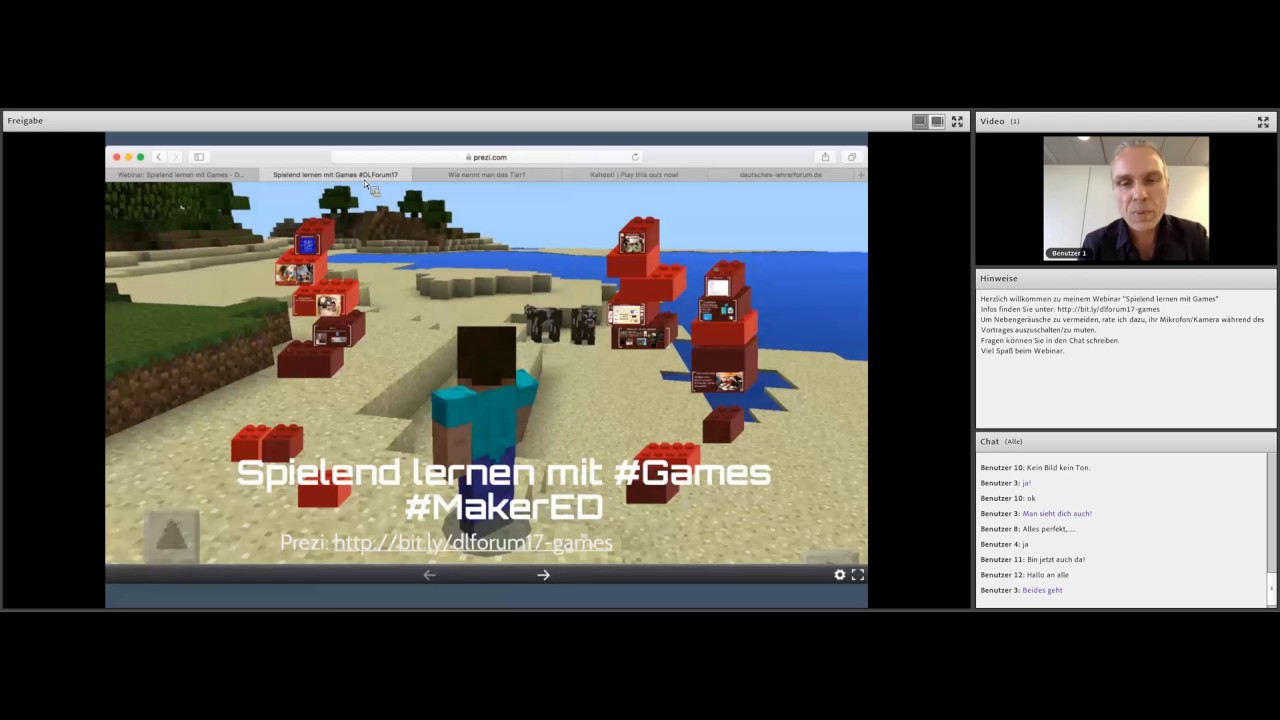Reload the prezi.com page
The image size is (1280, 720).
click(635, 157)
